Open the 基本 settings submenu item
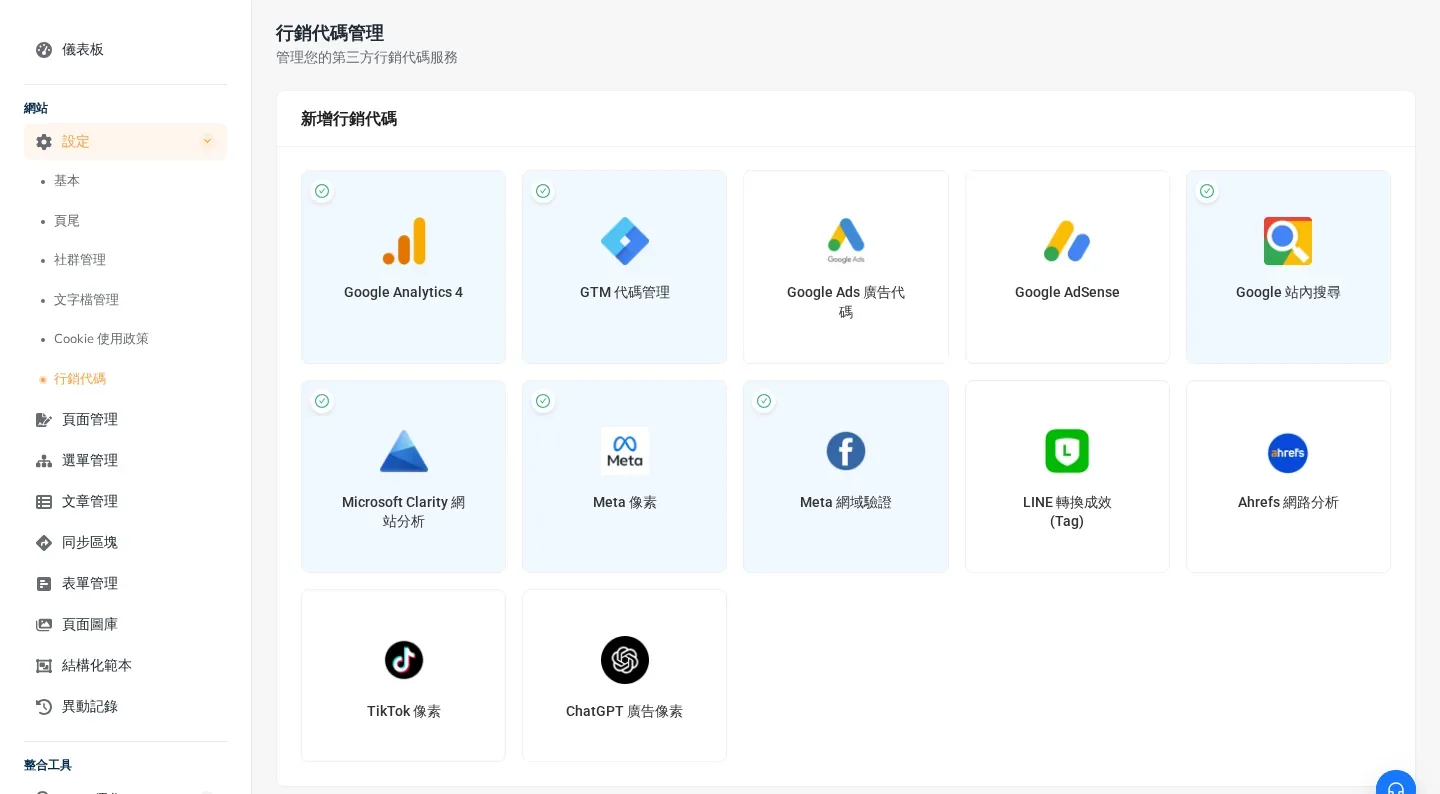 [x=67, y=181]
